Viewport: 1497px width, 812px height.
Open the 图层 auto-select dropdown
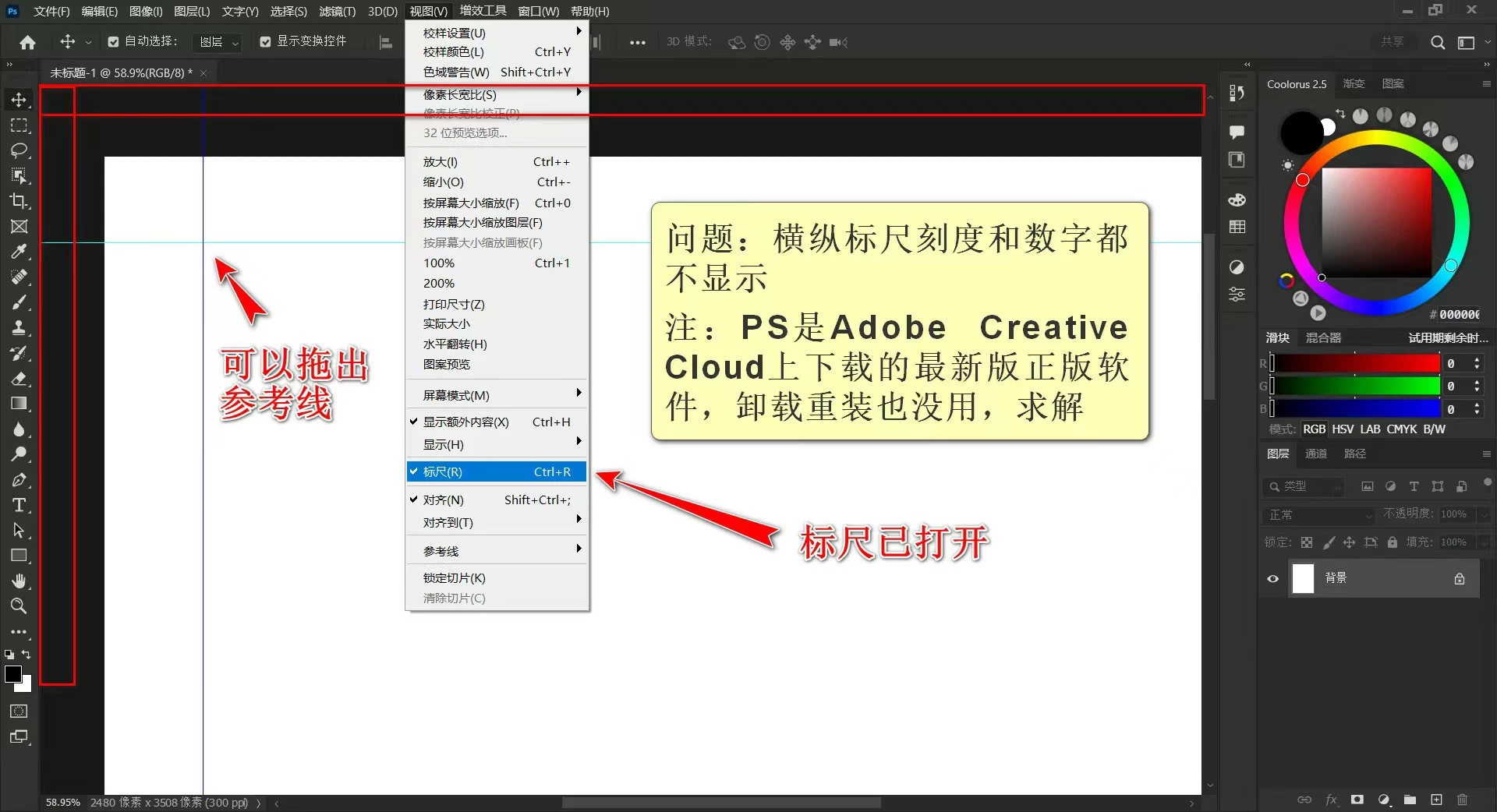(x=218, y=42)
